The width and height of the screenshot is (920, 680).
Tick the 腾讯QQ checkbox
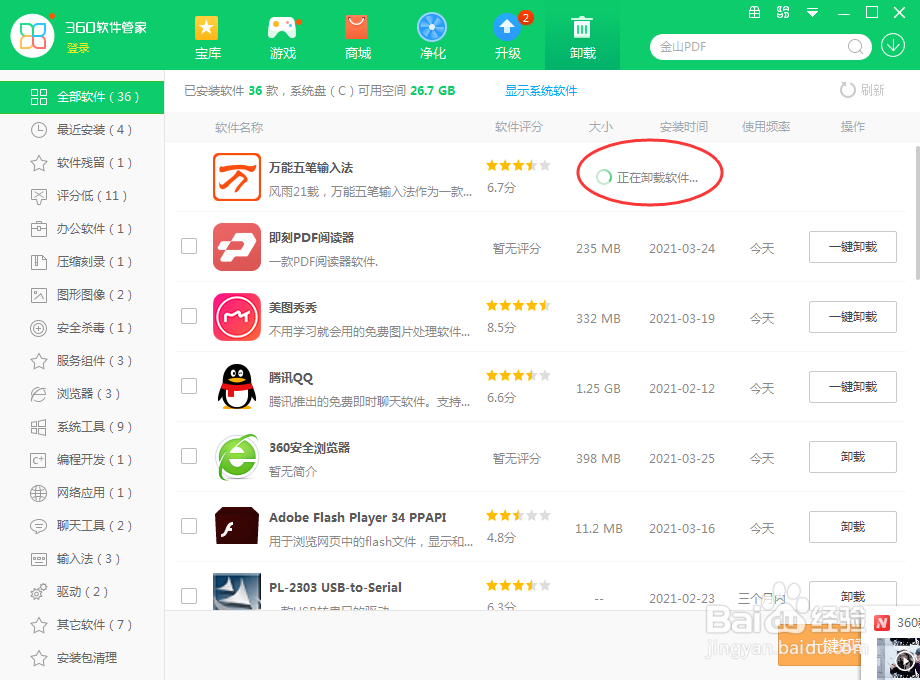point(189,387)
